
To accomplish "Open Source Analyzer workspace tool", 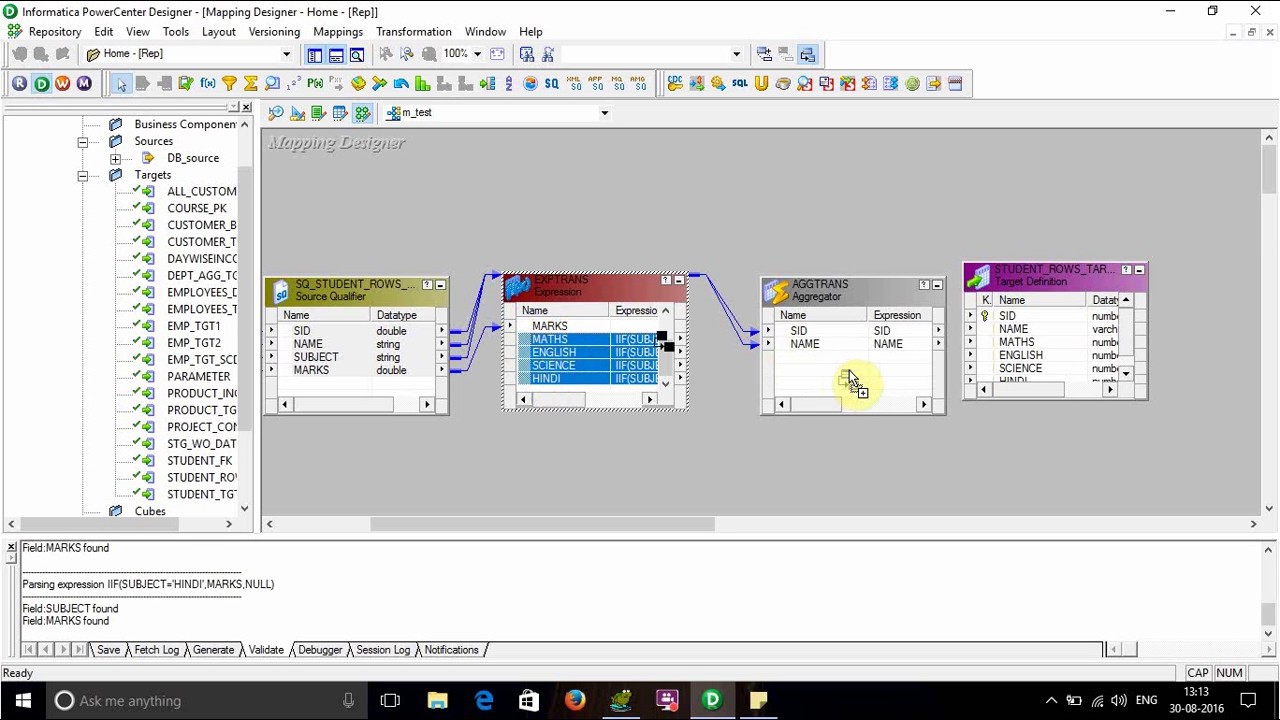I will 276,113.
